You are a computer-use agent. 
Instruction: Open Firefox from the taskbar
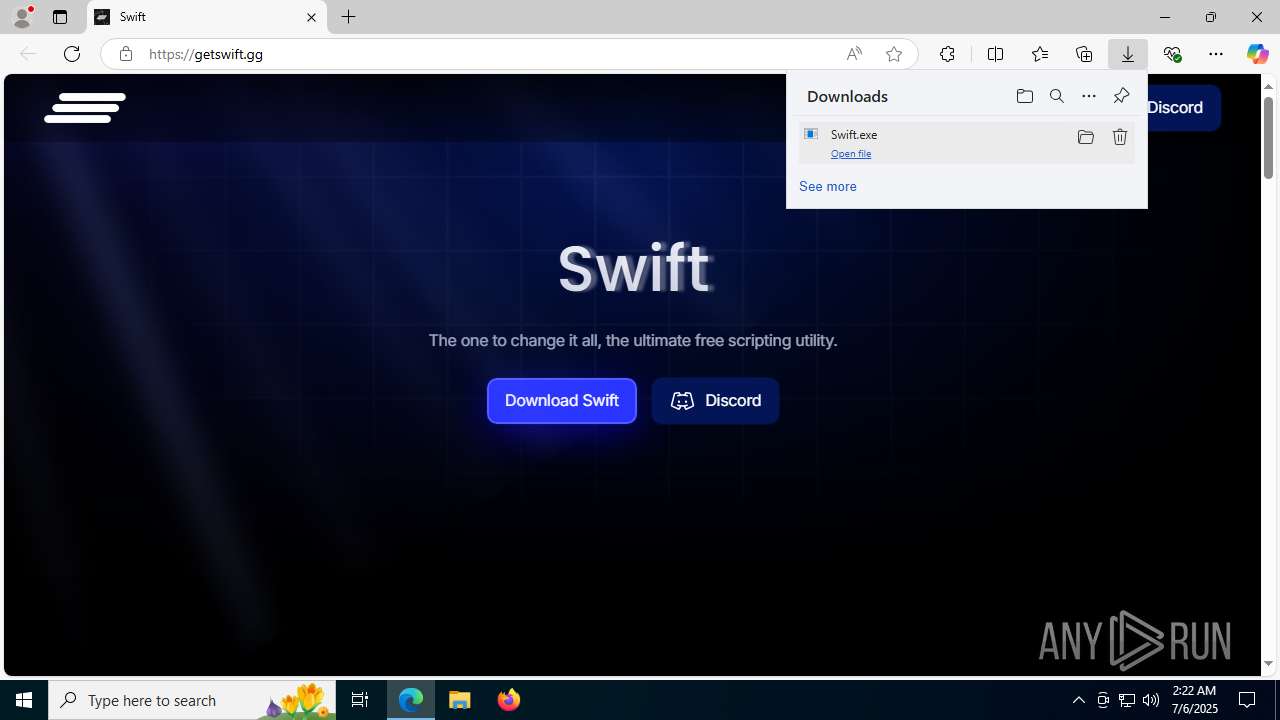(x=509, y=700)
